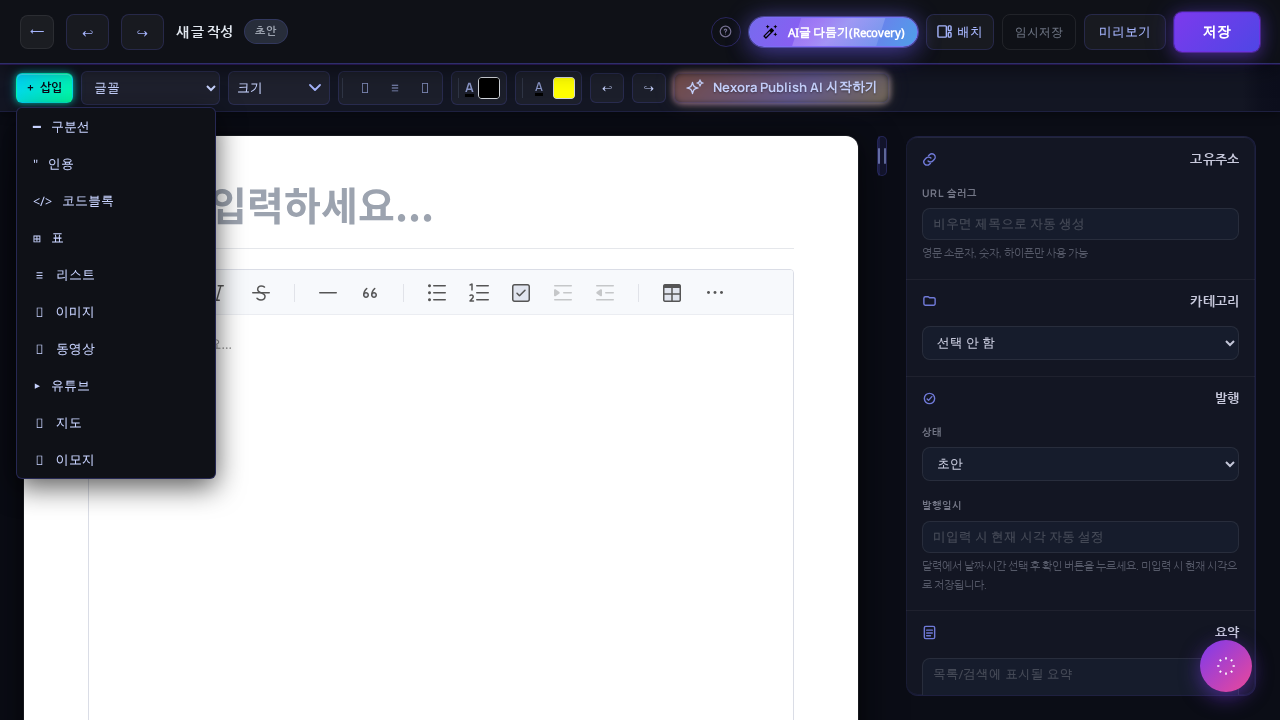Click the floating gradient AI assistant button
Viewport: 1280px width, 720px height.
1226,666
